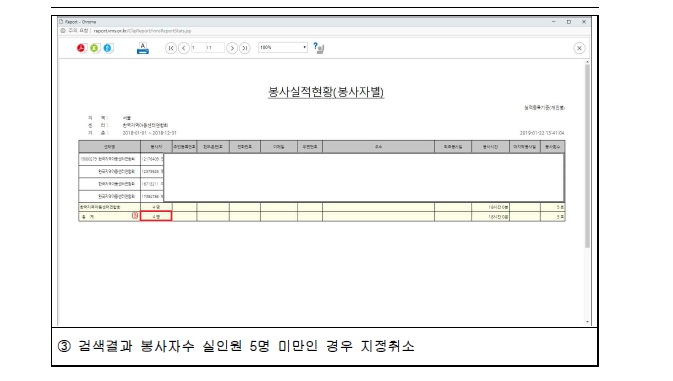Open the help question mark icon

[x=318, y=48]
